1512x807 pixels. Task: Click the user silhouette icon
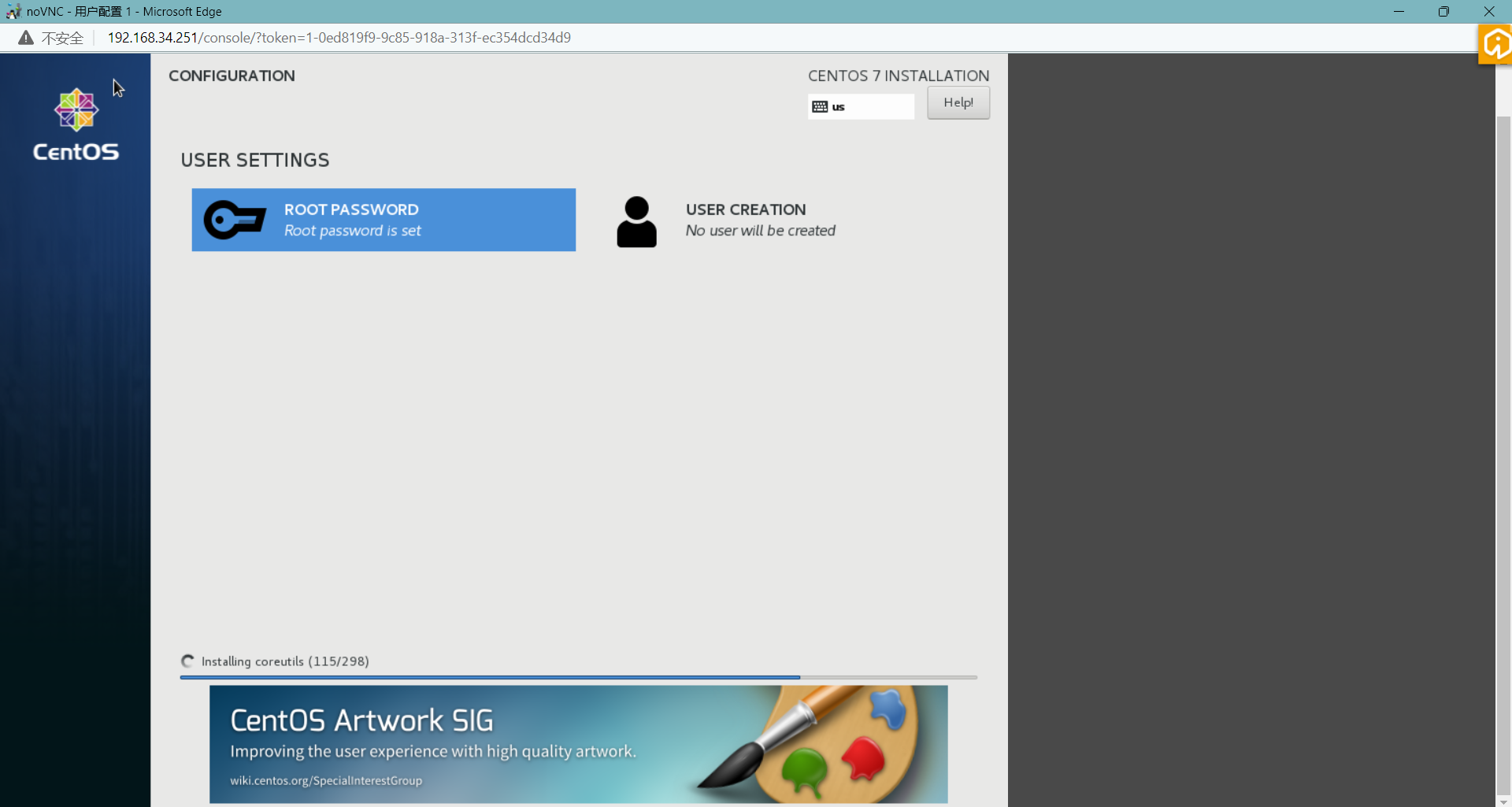click(636, 221)
